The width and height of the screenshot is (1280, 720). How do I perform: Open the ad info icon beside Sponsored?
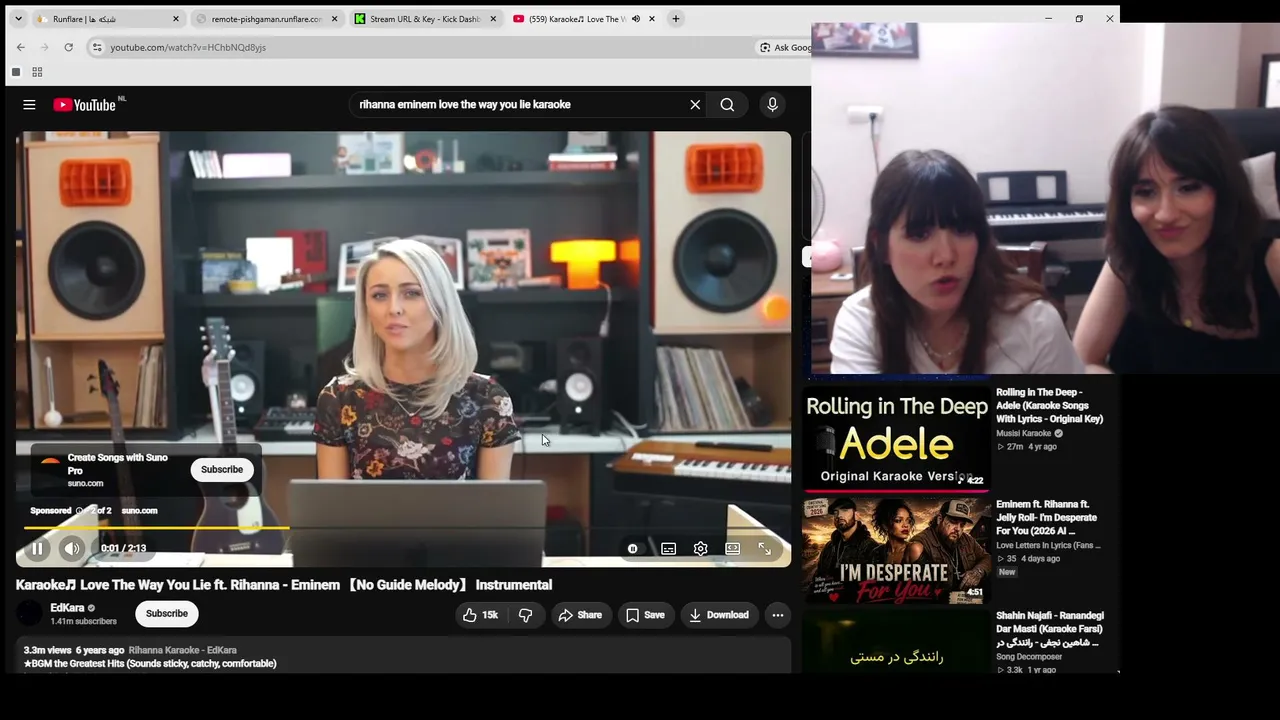[x=80, y=511]
